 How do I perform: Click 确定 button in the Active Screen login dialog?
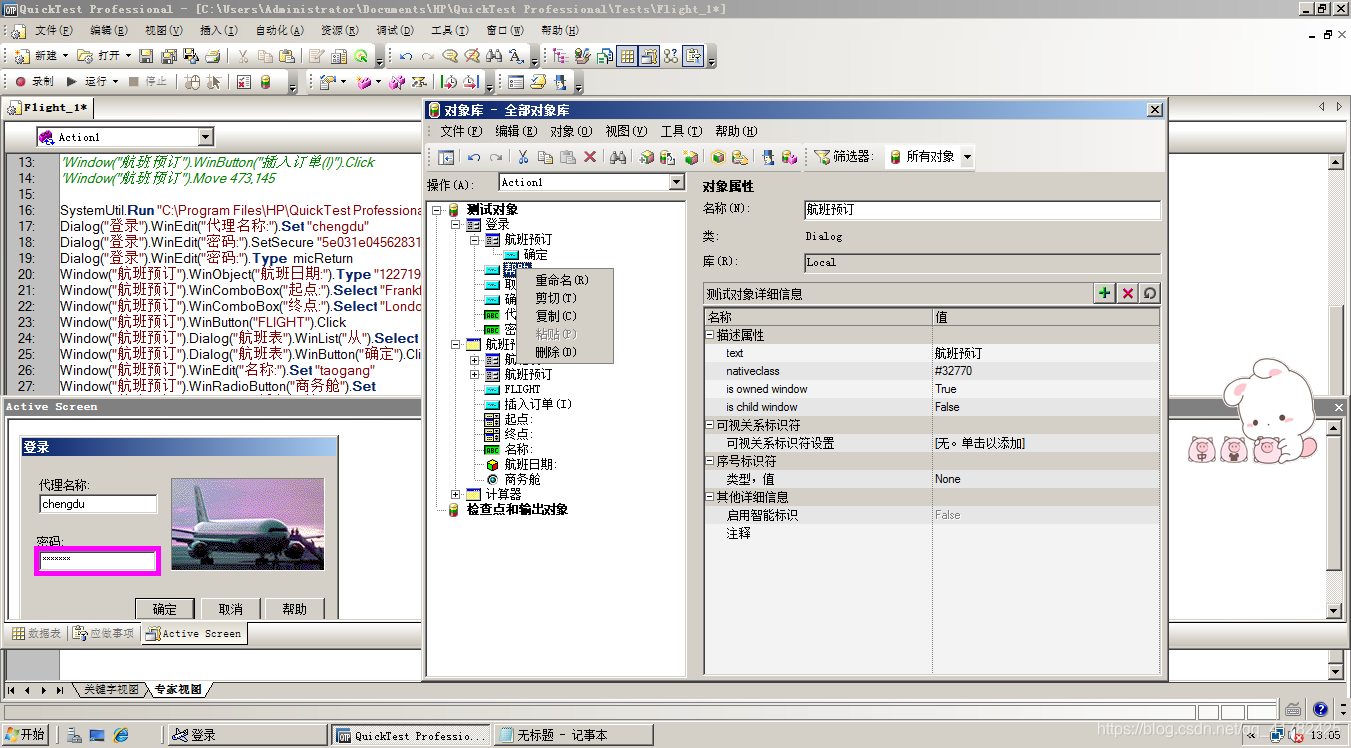[x=164, y=609]
